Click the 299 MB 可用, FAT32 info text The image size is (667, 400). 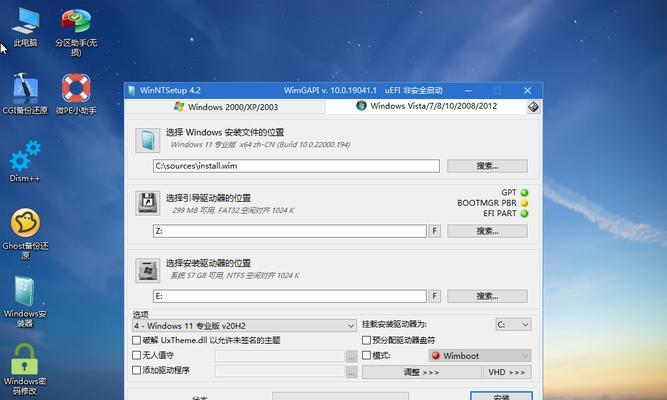[233, 210]
